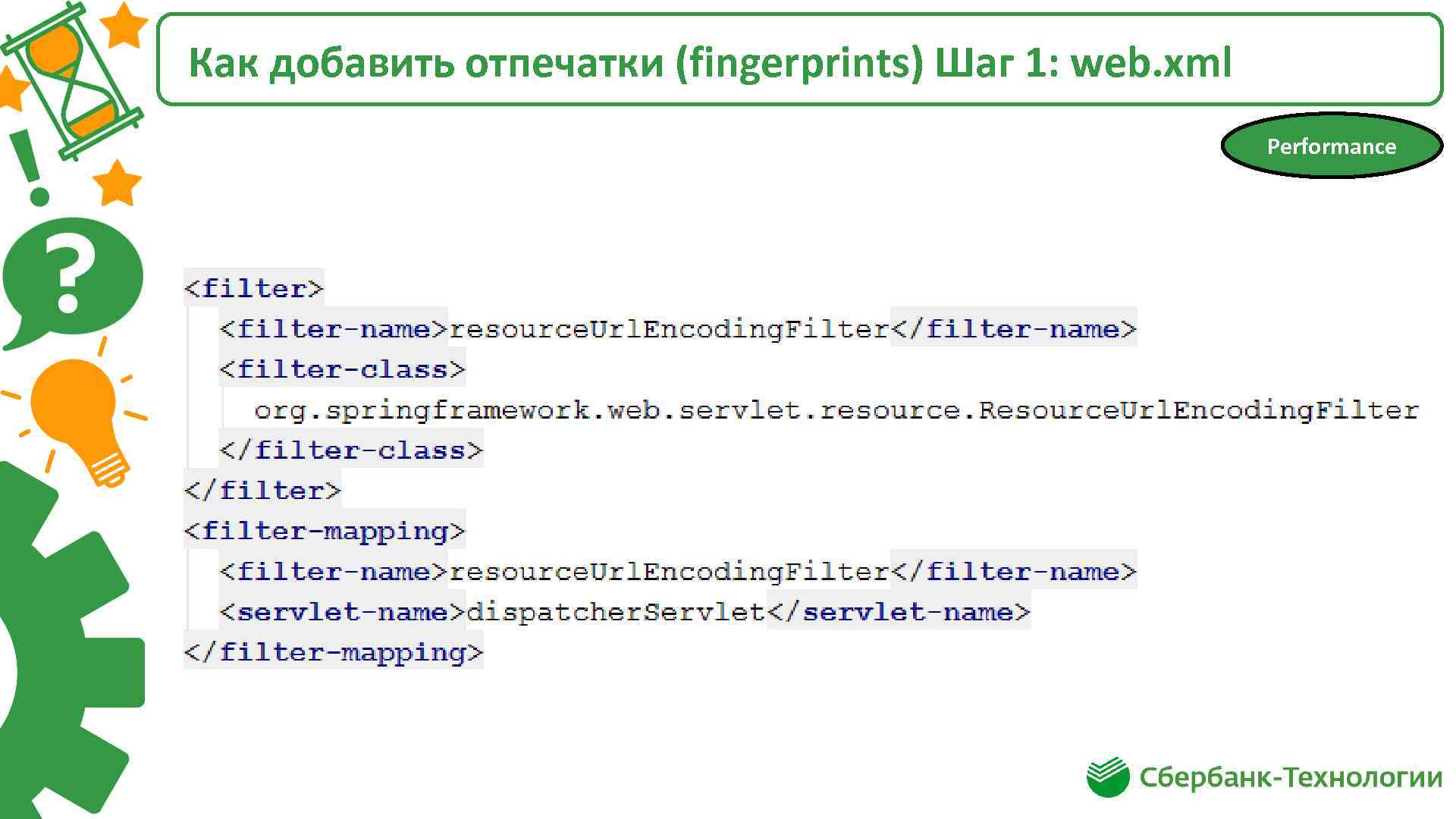Click the Сбербанк-Технологии company name text
This screenshot has width=1456, height=819.
pos(1291,778)
